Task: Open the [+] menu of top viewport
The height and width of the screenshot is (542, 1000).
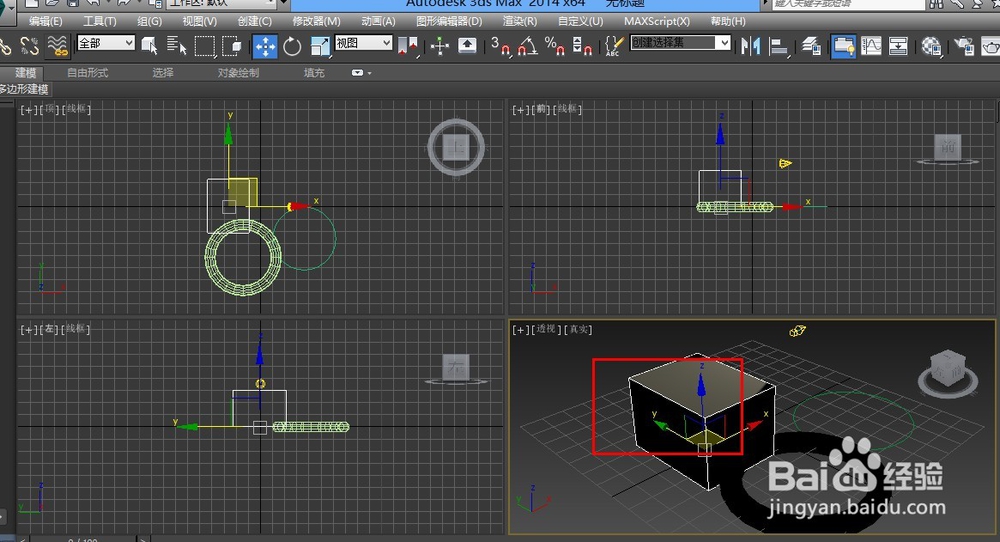Action: (x=27, y=110)
